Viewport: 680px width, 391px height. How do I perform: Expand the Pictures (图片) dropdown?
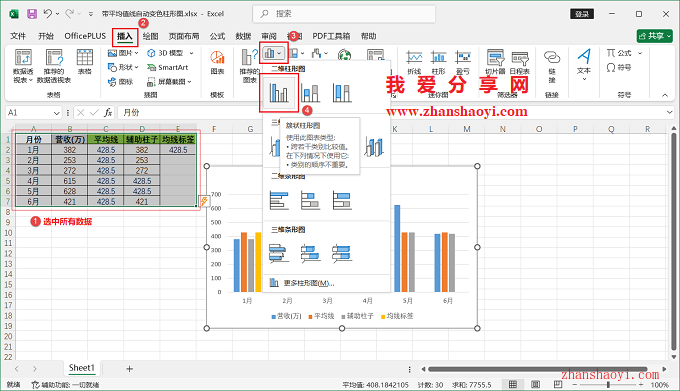pos(136,53)
